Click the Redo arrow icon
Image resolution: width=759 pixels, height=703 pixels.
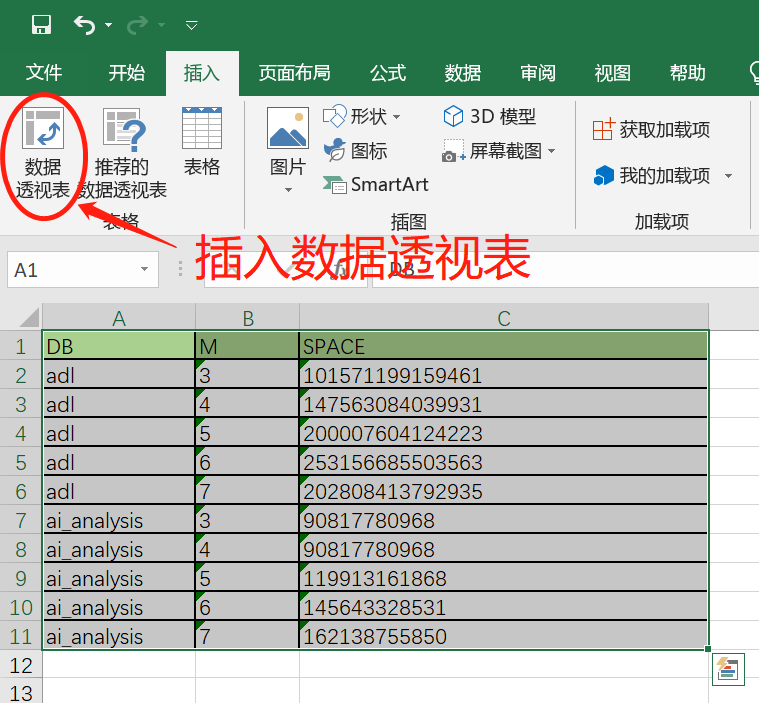(137, 25)
